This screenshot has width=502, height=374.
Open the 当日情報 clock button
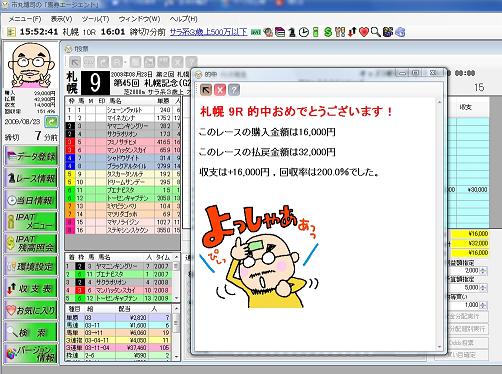(x=31, y=200)
